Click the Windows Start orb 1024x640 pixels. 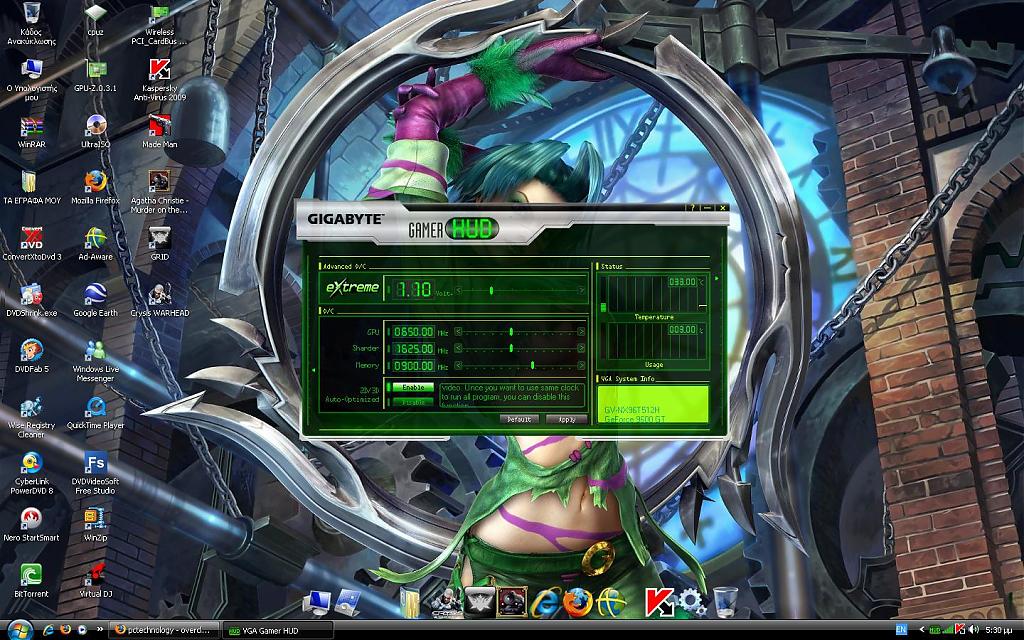click(19, 630)
